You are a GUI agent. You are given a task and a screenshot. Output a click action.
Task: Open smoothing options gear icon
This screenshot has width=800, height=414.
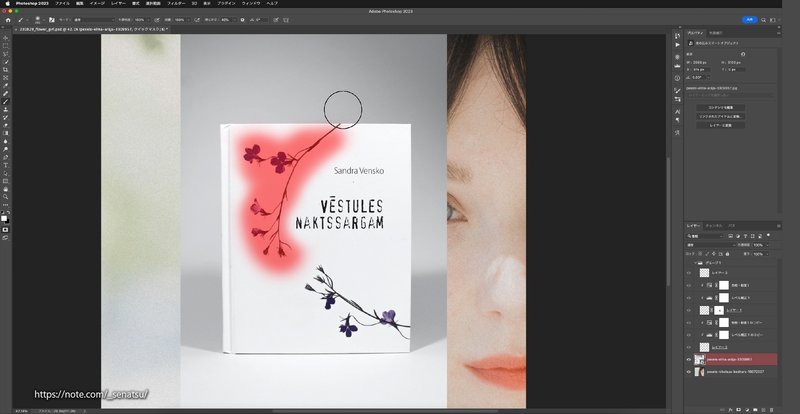[242, 20]
